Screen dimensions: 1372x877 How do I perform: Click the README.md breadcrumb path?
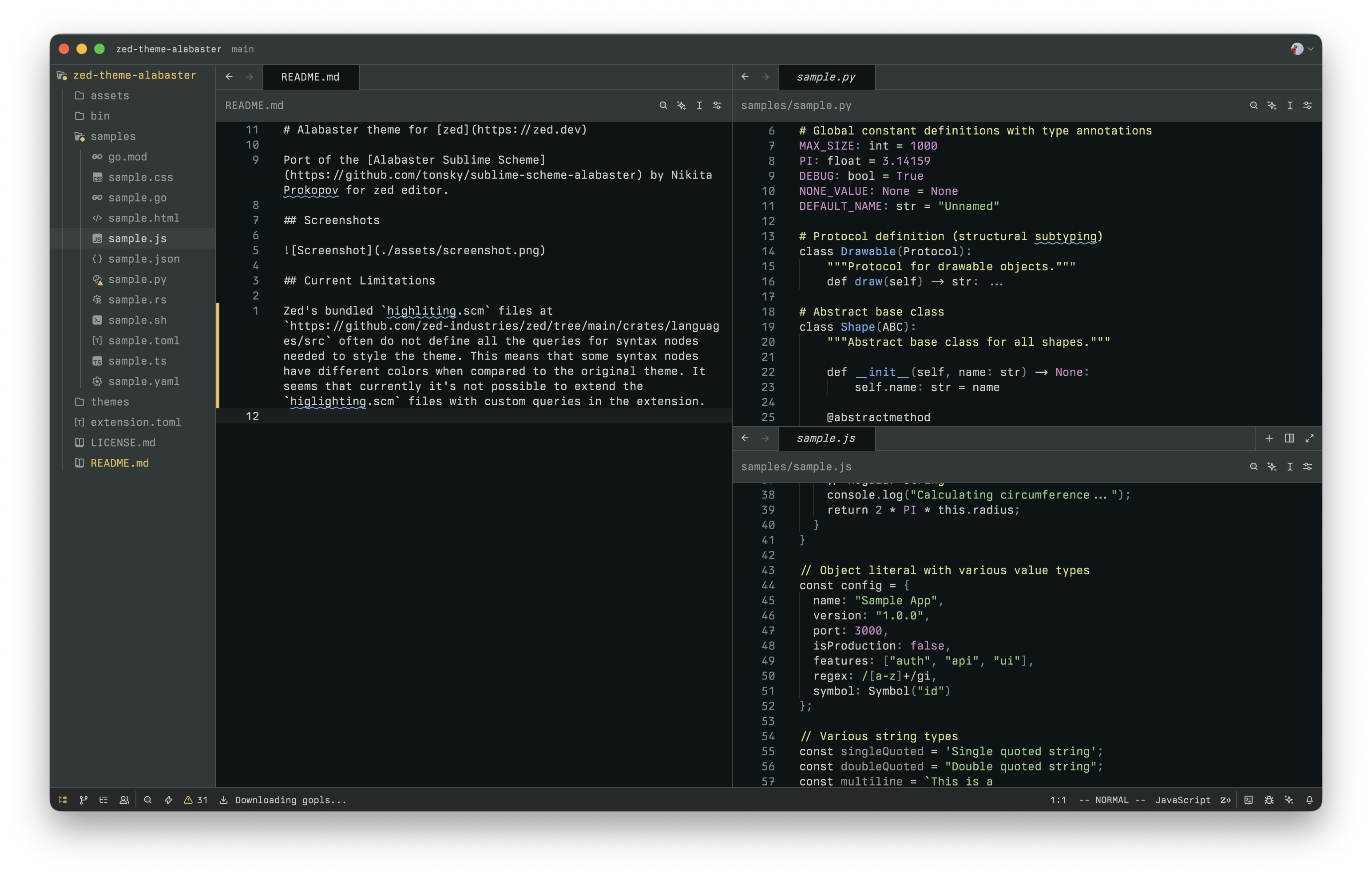(254, 105)
